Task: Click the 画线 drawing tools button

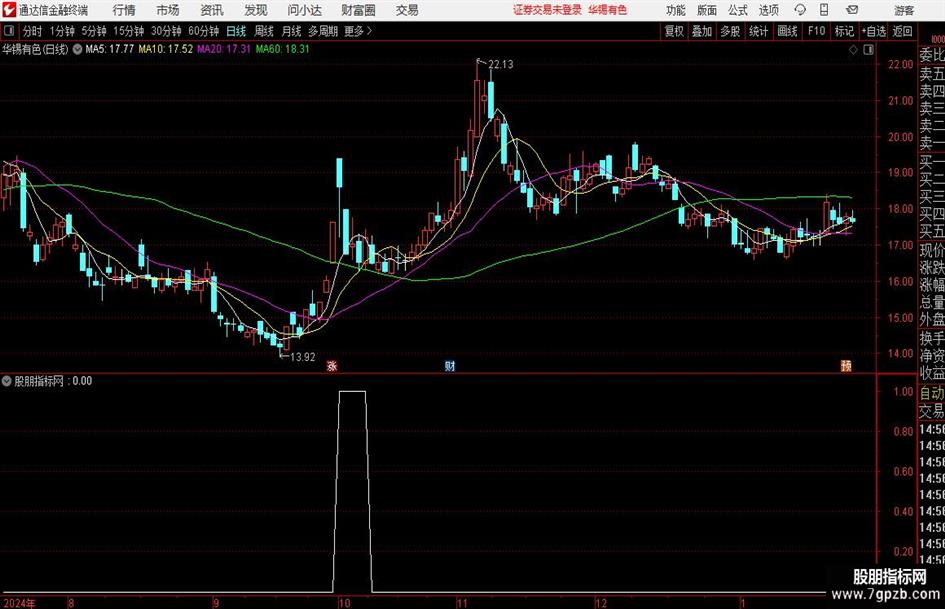Action: pos(787,31)
